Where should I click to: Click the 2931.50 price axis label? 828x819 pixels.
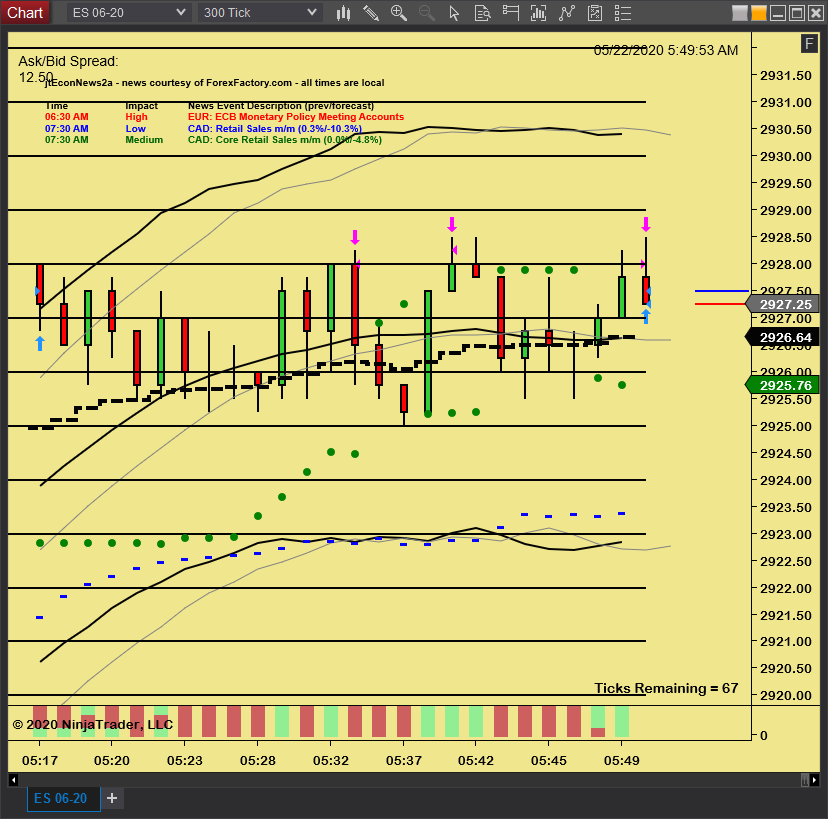[786, 76]
